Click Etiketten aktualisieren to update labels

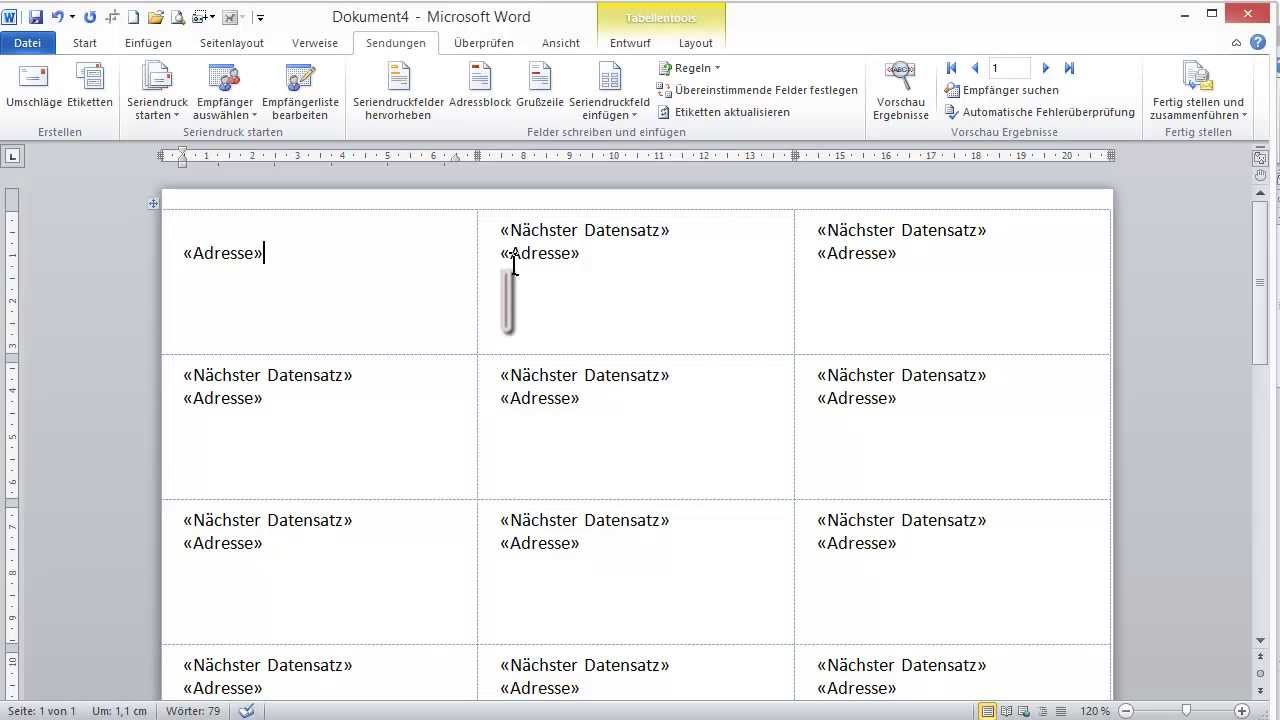click(730, 112)
